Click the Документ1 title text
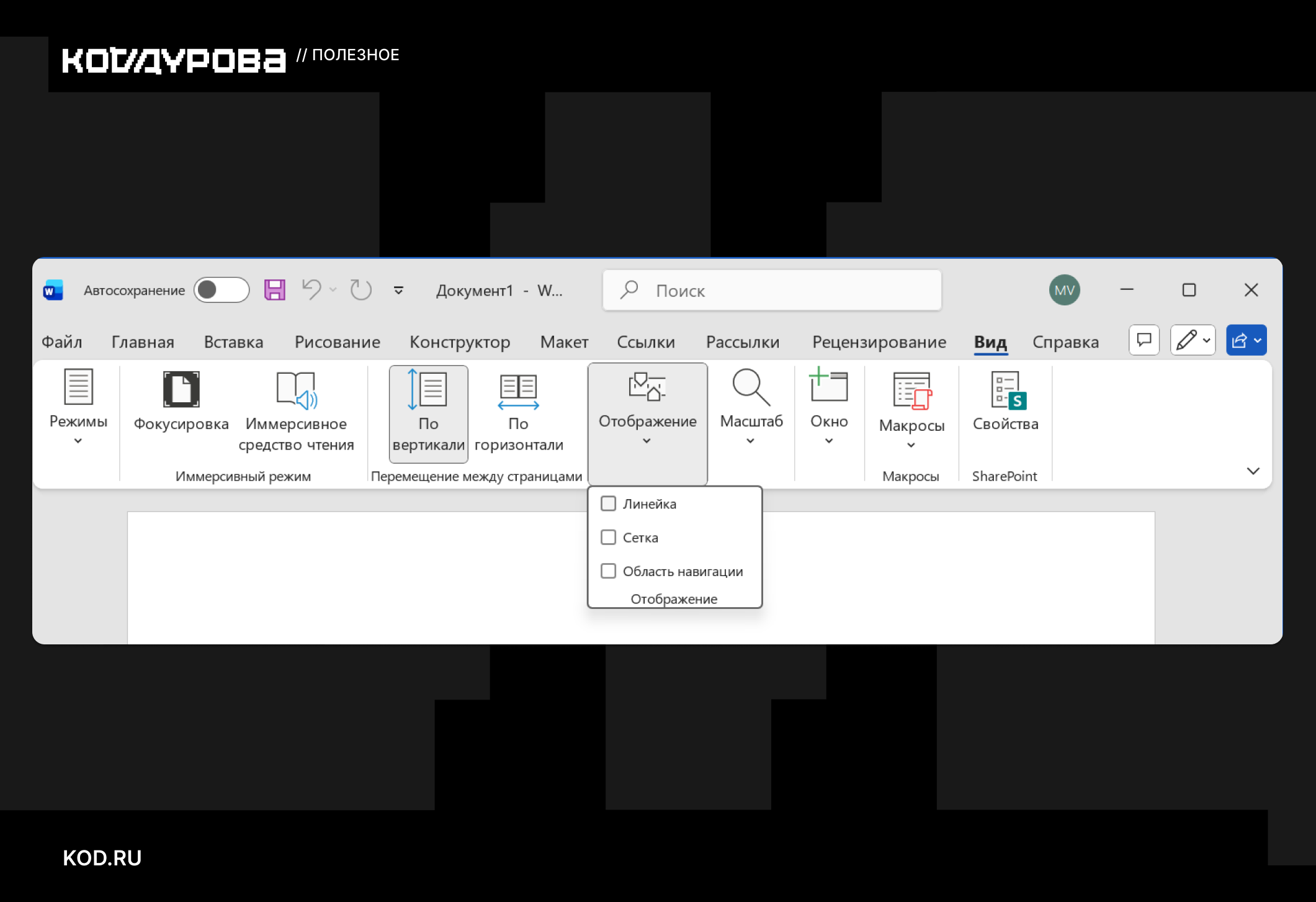This screenshot has width=1316, height=902. (x=475, y=290)
